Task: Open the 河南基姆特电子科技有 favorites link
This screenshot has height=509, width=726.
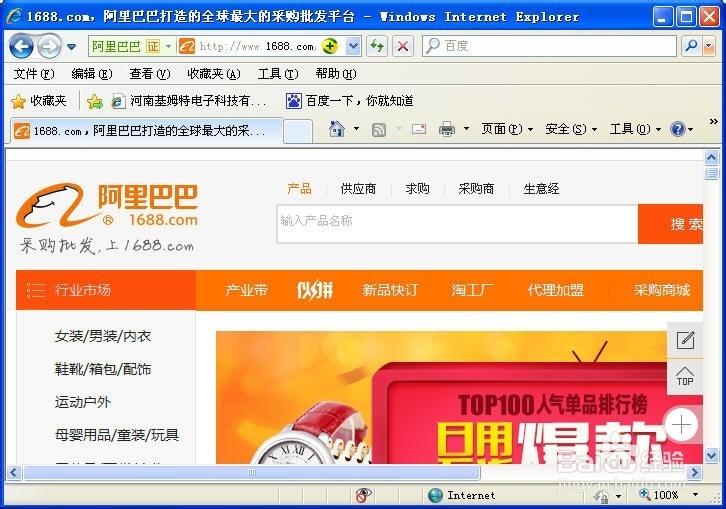Action: point(189,101)
